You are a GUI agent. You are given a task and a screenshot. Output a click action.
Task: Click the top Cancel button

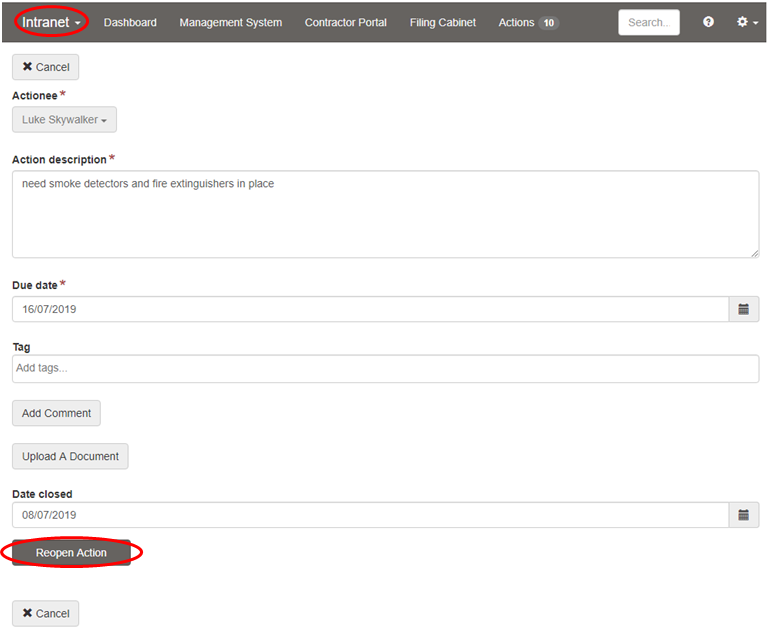click(45, 67)
